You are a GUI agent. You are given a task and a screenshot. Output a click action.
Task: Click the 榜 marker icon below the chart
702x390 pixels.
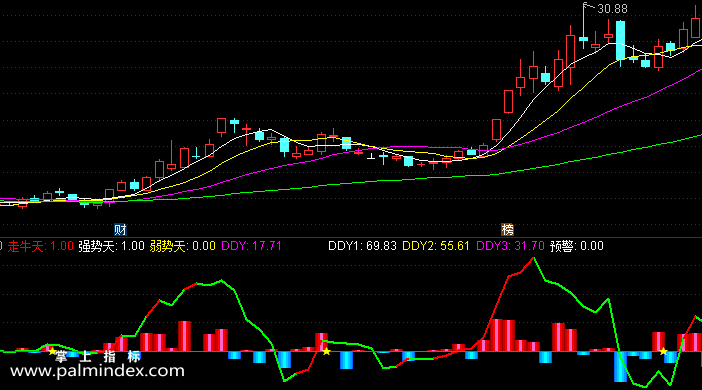(x=507, y=230)
